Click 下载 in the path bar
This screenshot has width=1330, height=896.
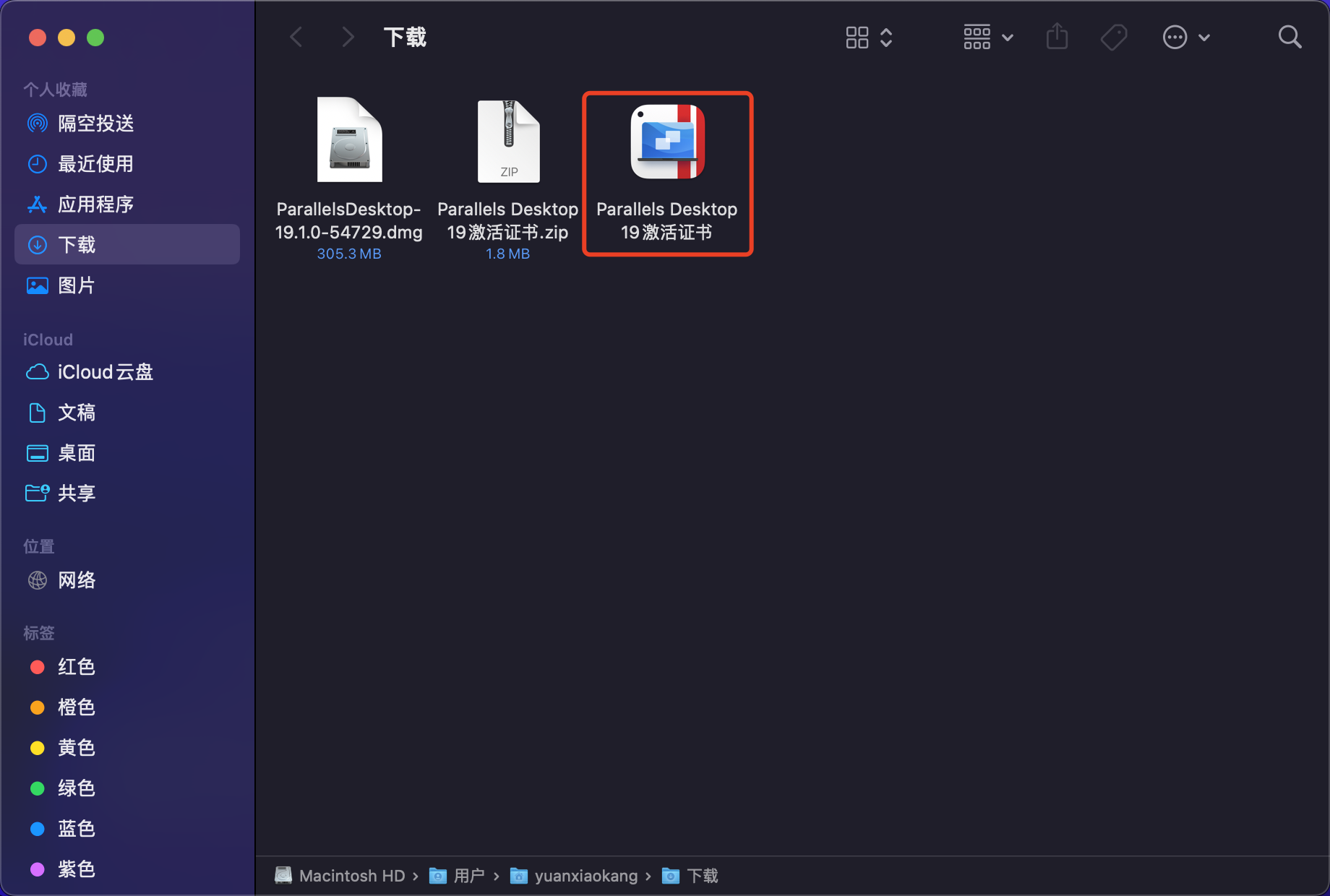[690, 876]
